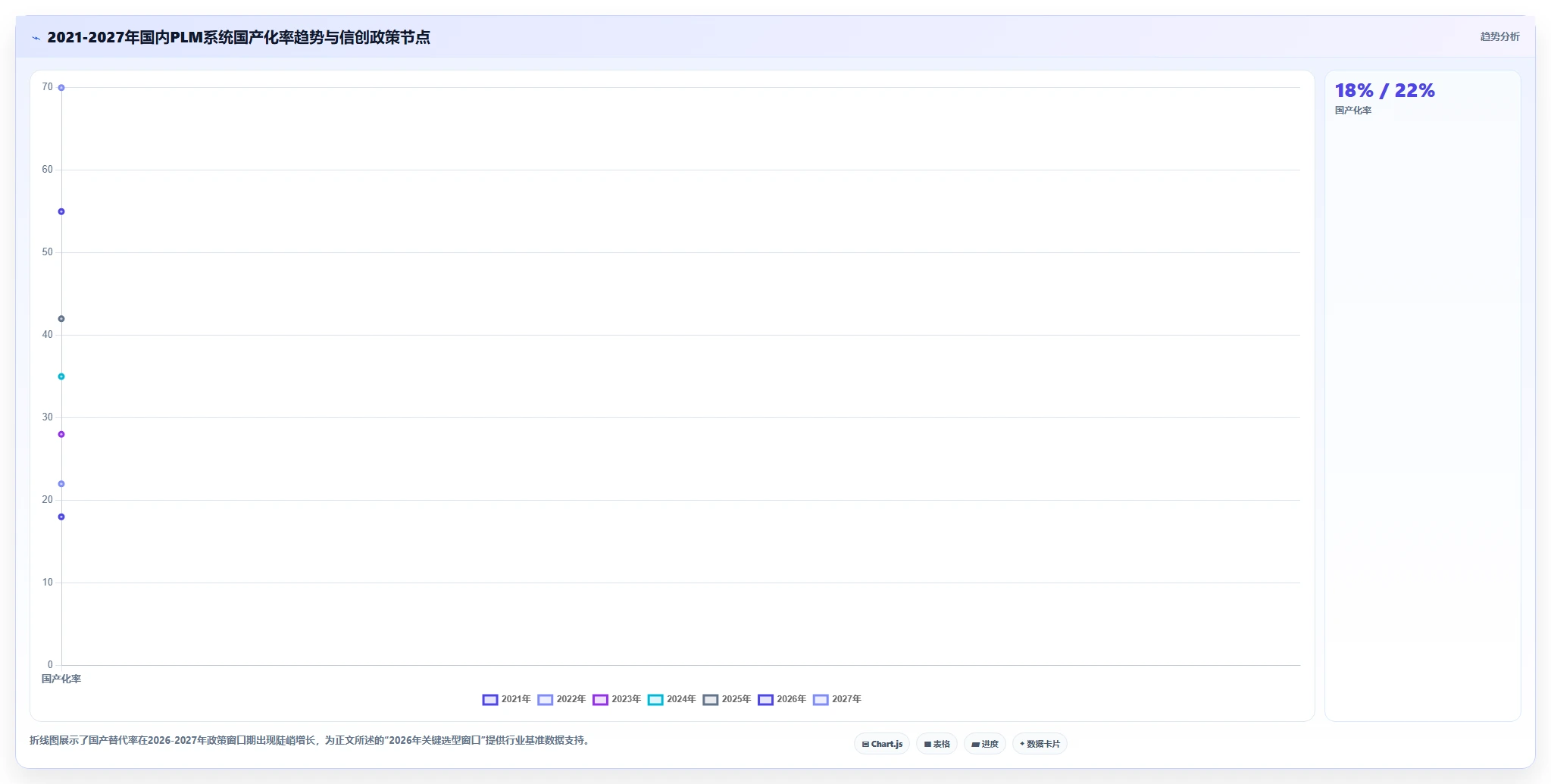
Task: Click the 趋势分析 tag in the header
Action: (x=1499, y=36)
